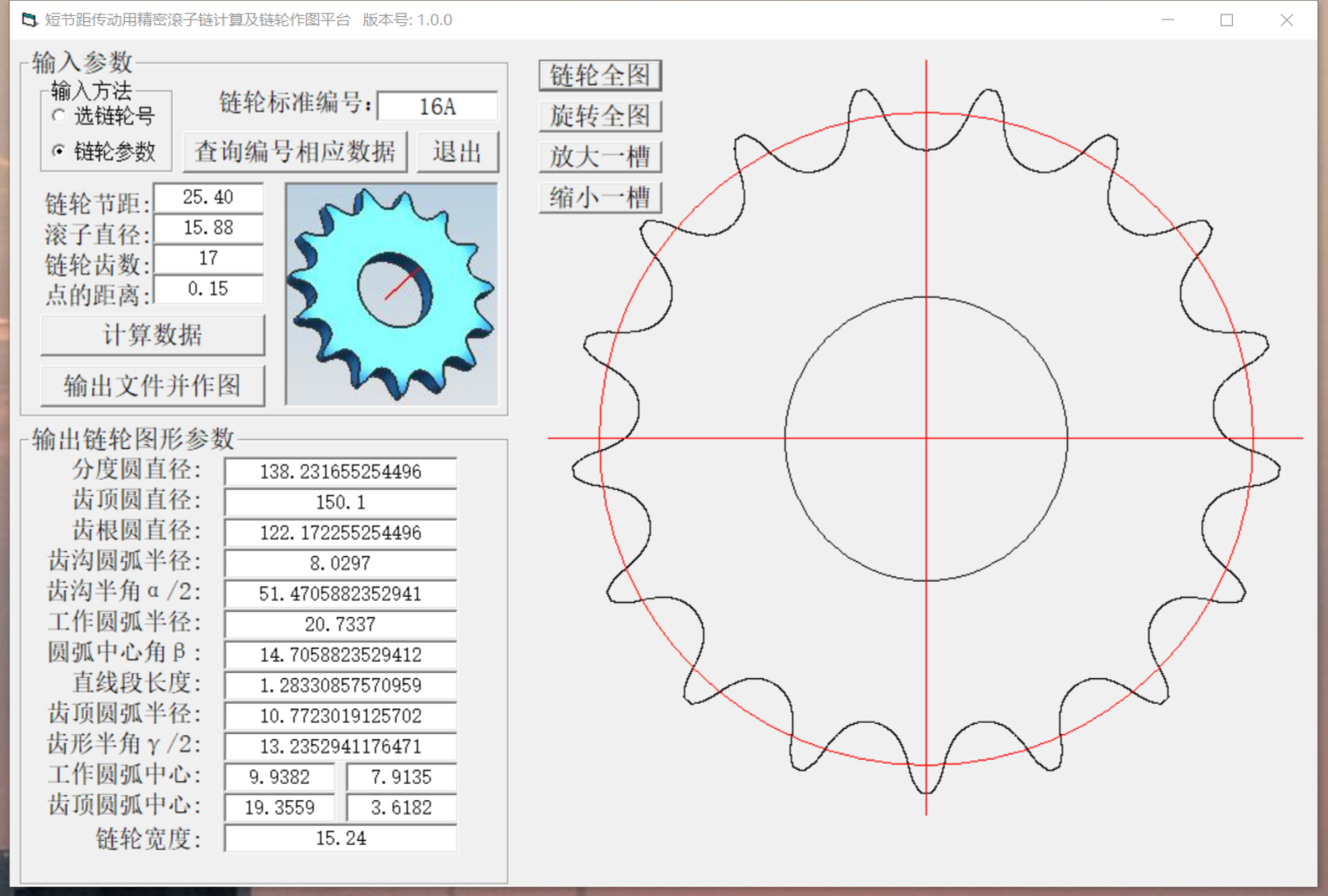
Task: Click the 旋转全图 button
Action: coord(600,116)
